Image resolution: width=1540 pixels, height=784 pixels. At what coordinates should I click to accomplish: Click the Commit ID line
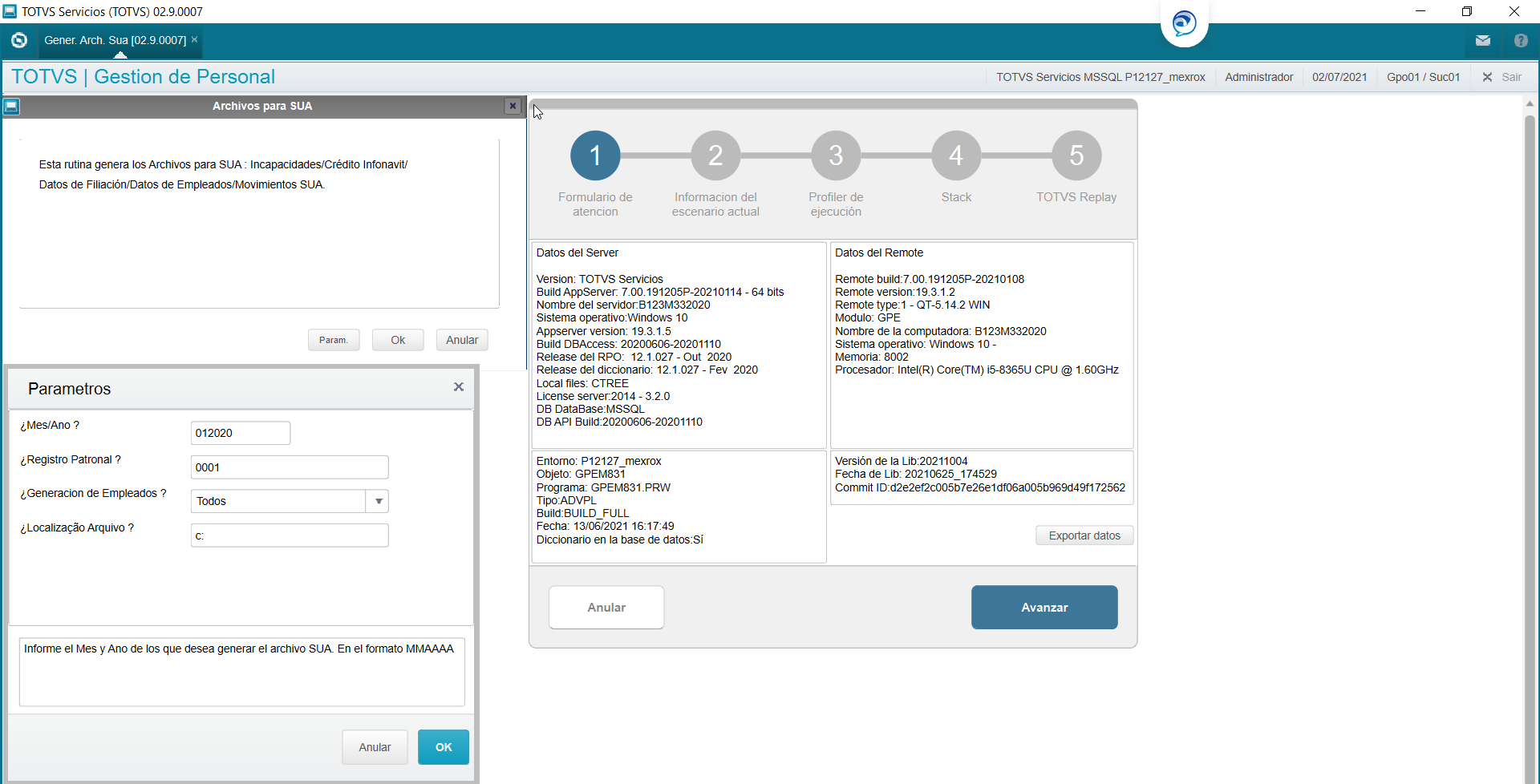tap(980, 487)
